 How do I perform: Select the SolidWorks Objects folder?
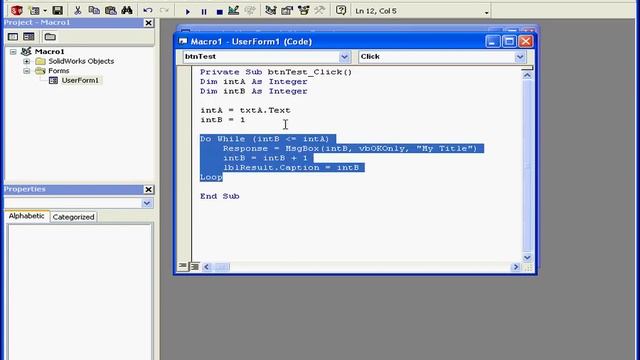(81, 61)
